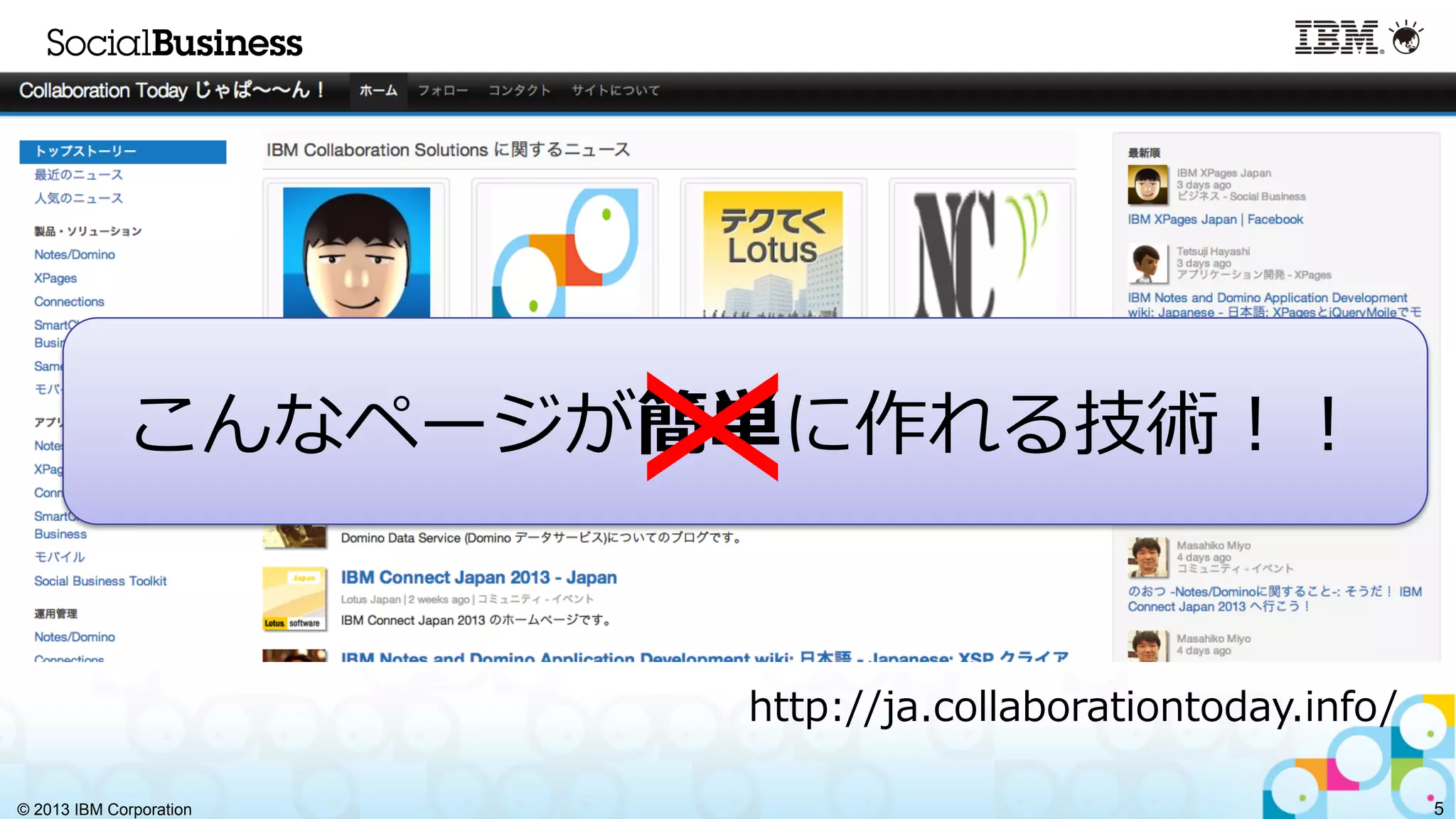Image resolution: width=1456 pixels, height=819 pixels.
Task: Open the IBM Connect Japan 2013 - Japan headline
Action: (478, 577)
